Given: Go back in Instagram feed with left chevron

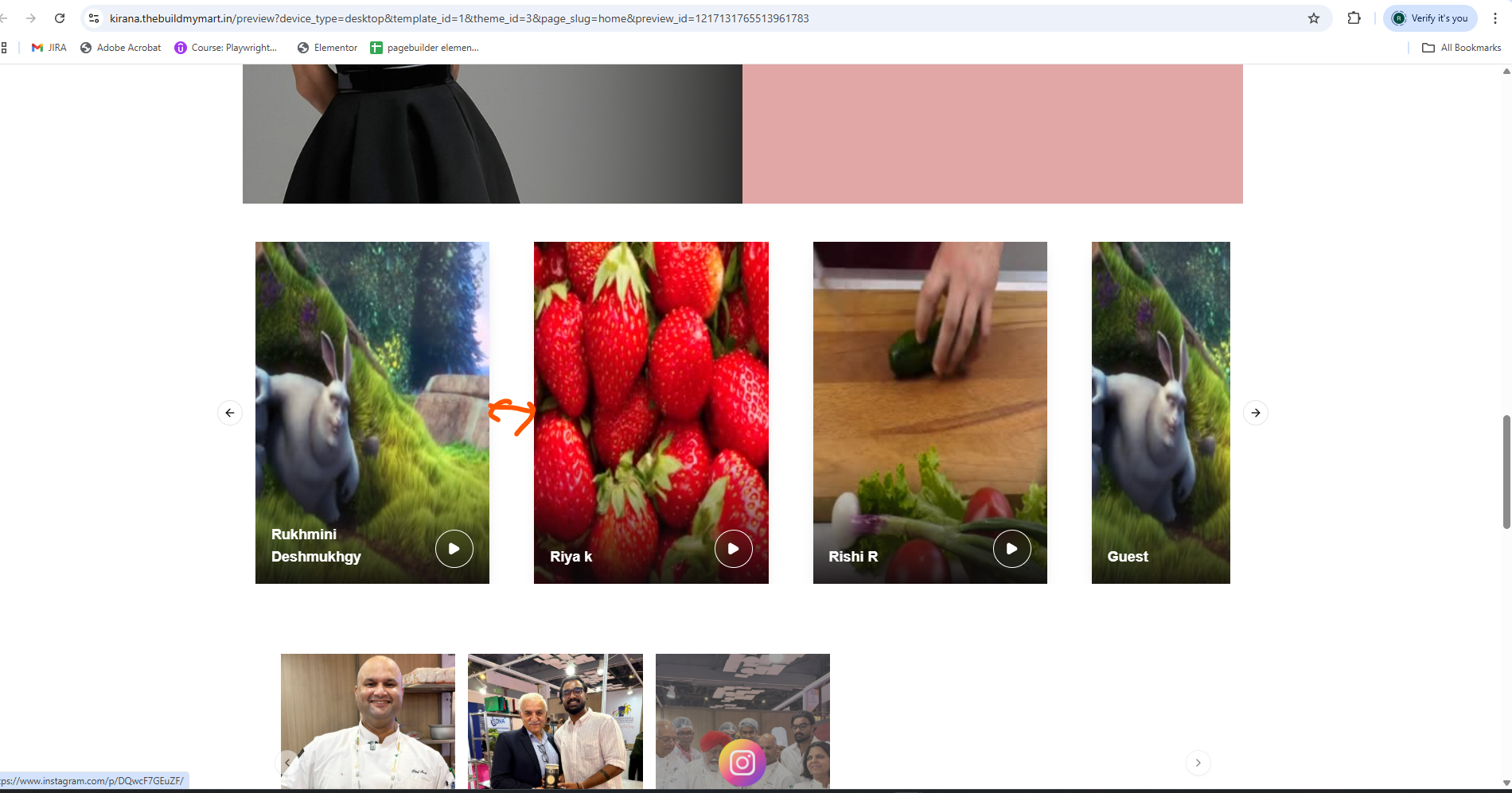Looking at the screenshot, I should pos(287,763).
